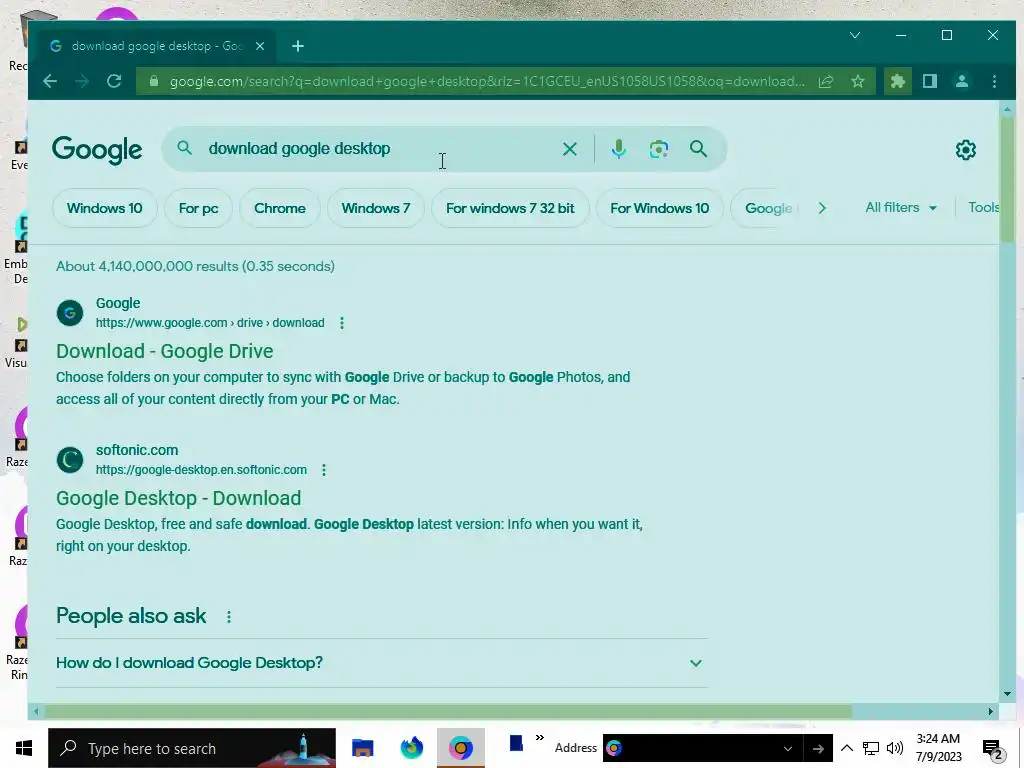Click the grayed forward navigation arrow
The height and width of the screenshot is (768, 1024).
coord(82,81)
